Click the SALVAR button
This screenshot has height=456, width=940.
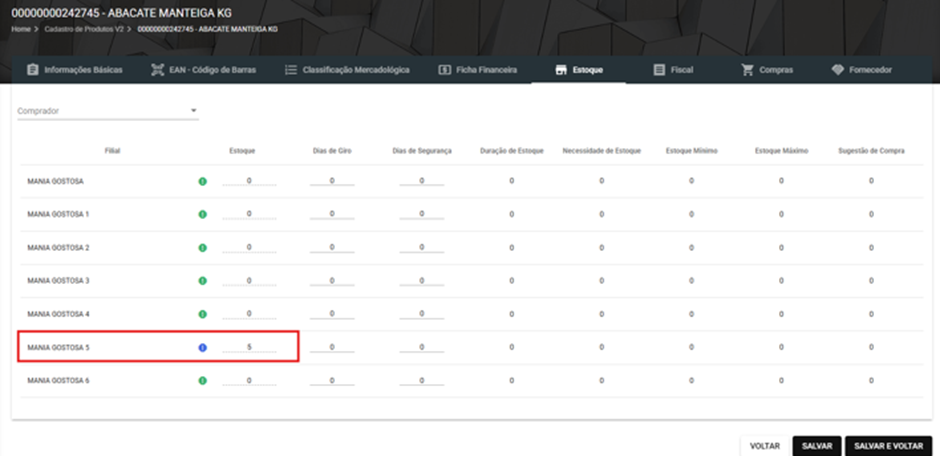pyautogui.click(x=817, y=446)
